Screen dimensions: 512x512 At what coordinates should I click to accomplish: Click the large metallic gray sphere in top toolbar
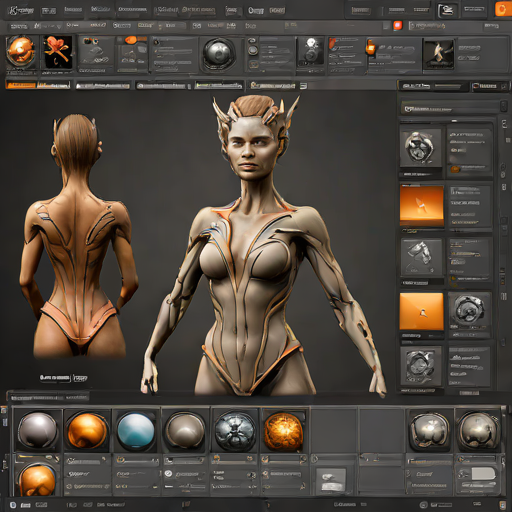[x=218, y=54]
